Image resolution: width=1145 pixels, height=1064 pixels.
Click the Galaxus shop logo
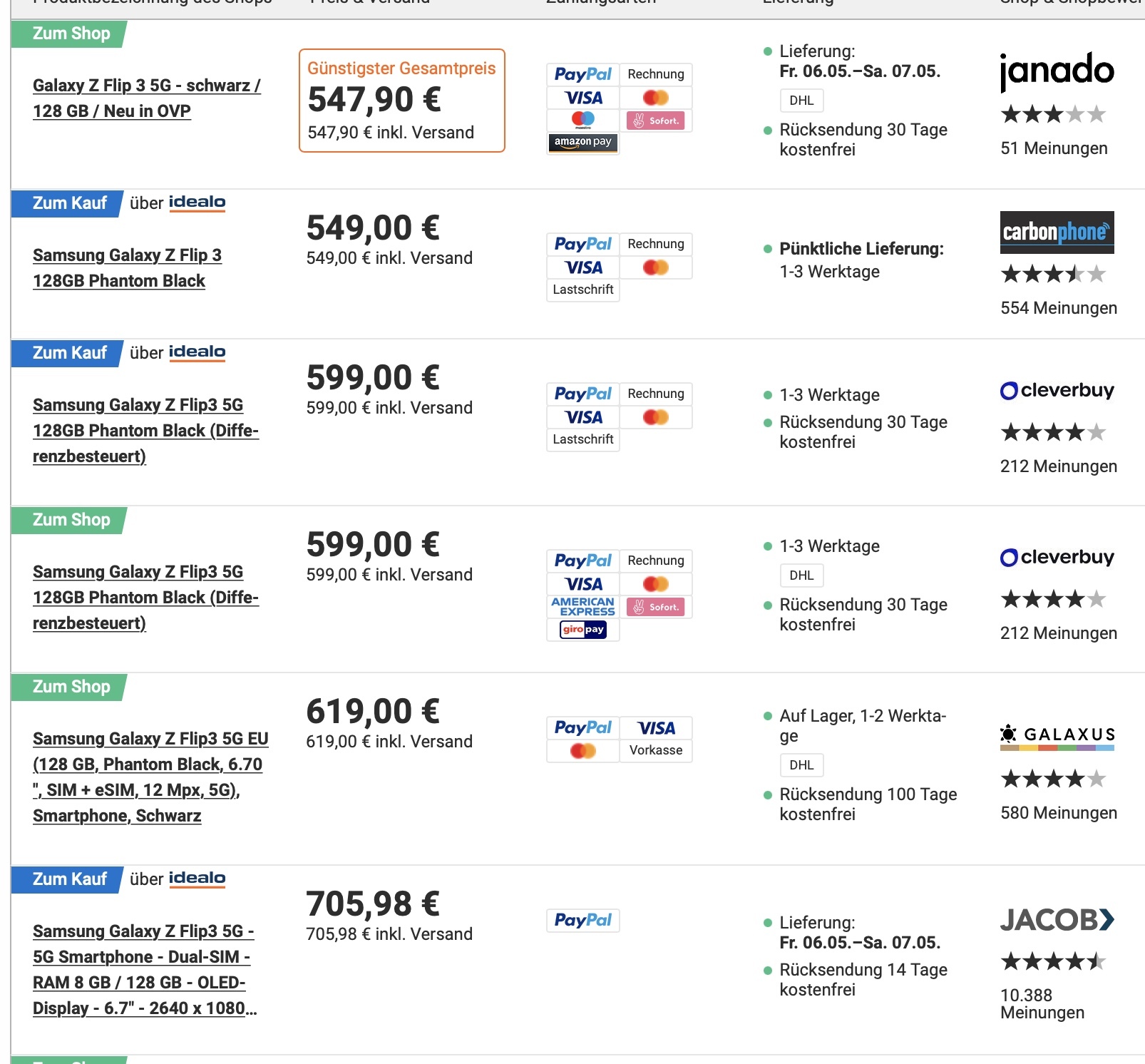click(1057, 737)
